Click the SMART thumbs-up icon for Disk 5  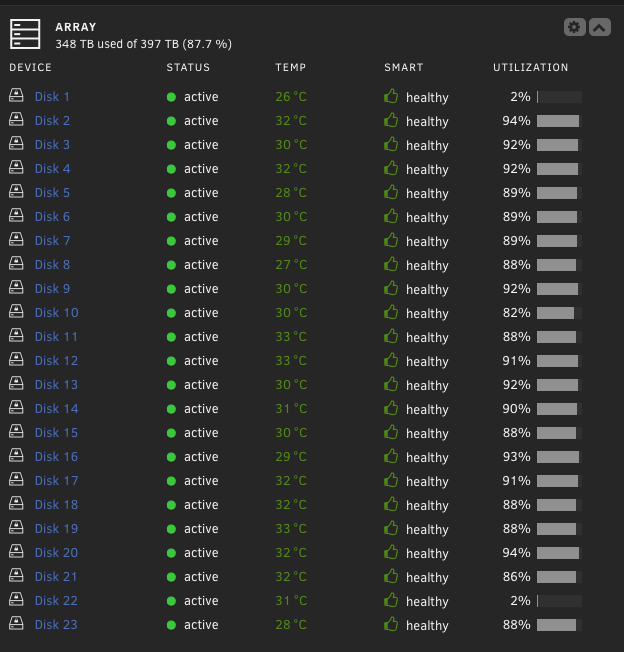391,193
